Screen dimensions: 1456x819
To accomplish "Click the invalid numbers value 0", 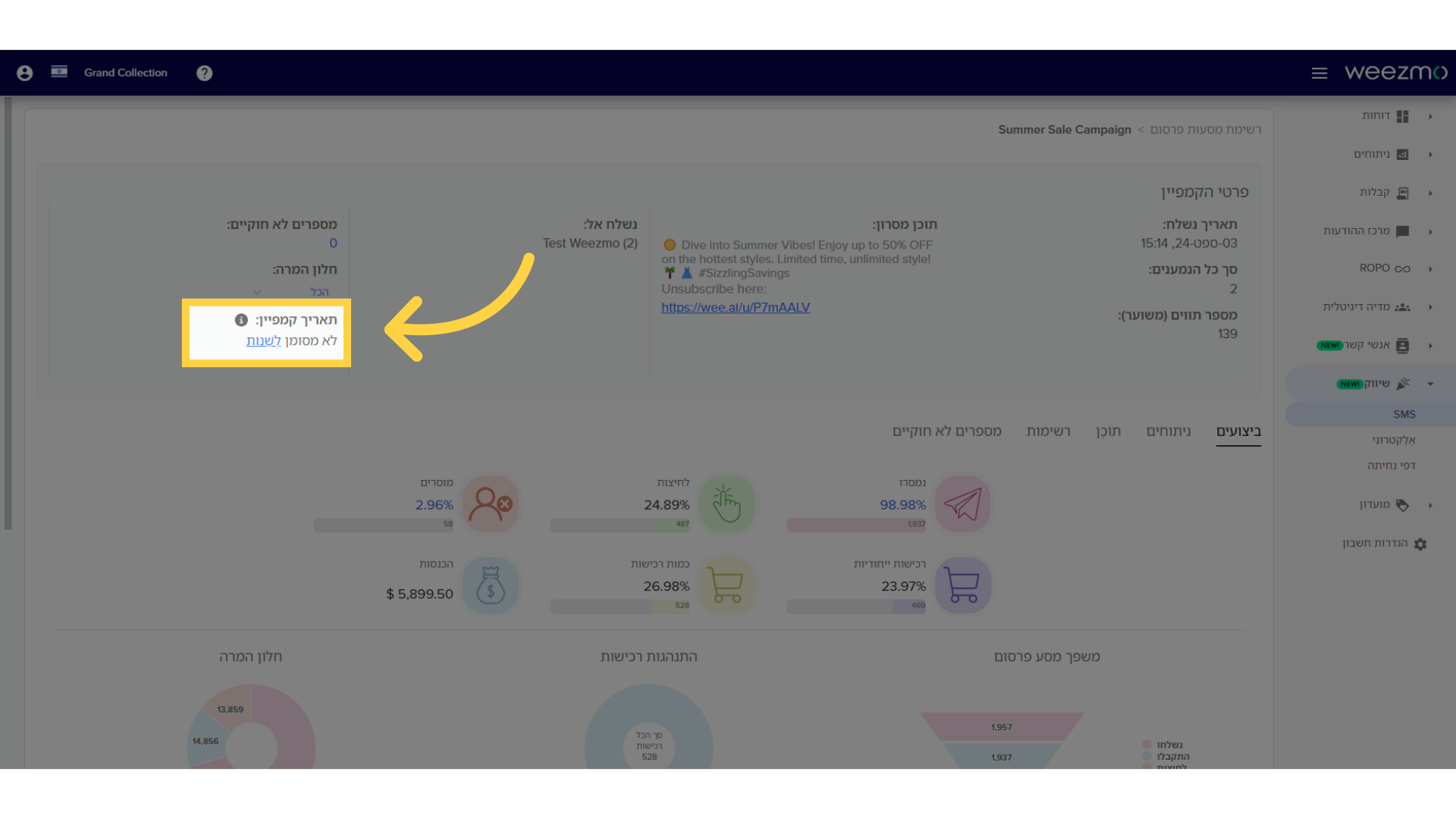I will click(333, 243).
